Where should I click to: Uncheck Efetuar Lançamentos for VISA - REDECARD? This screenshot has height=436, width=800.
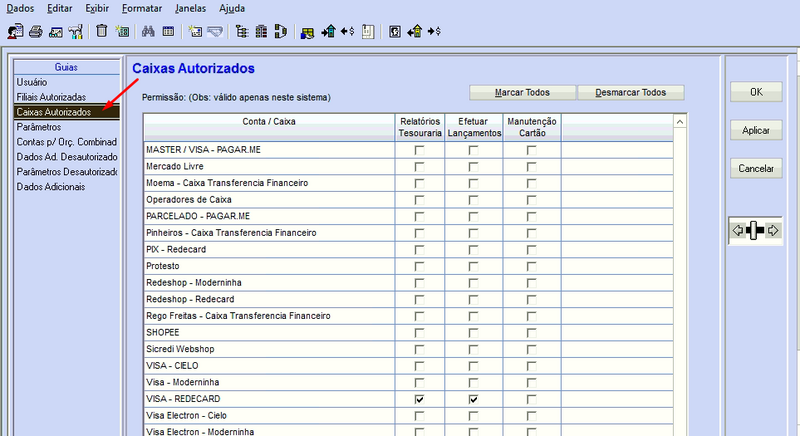tap(473, 399)
